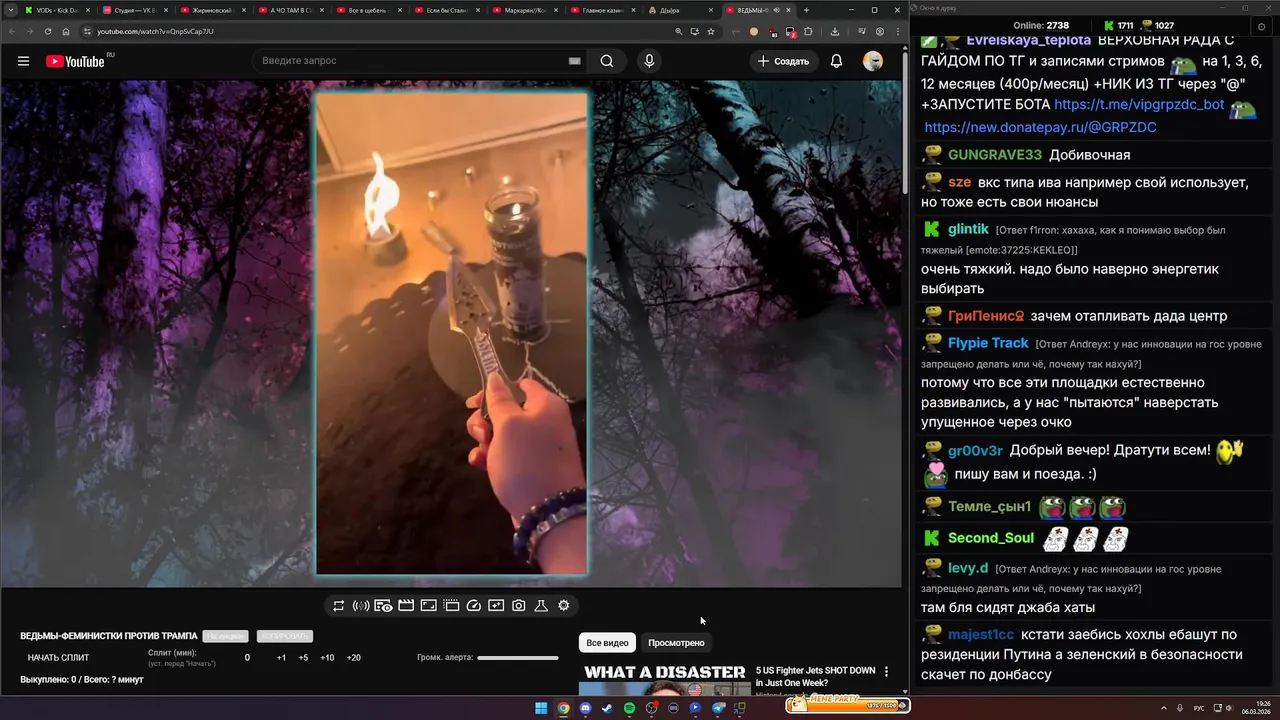Viewport: 1280px width, 720px height.
Task: Open YouTube notifications bell
Action: [836, 61]
